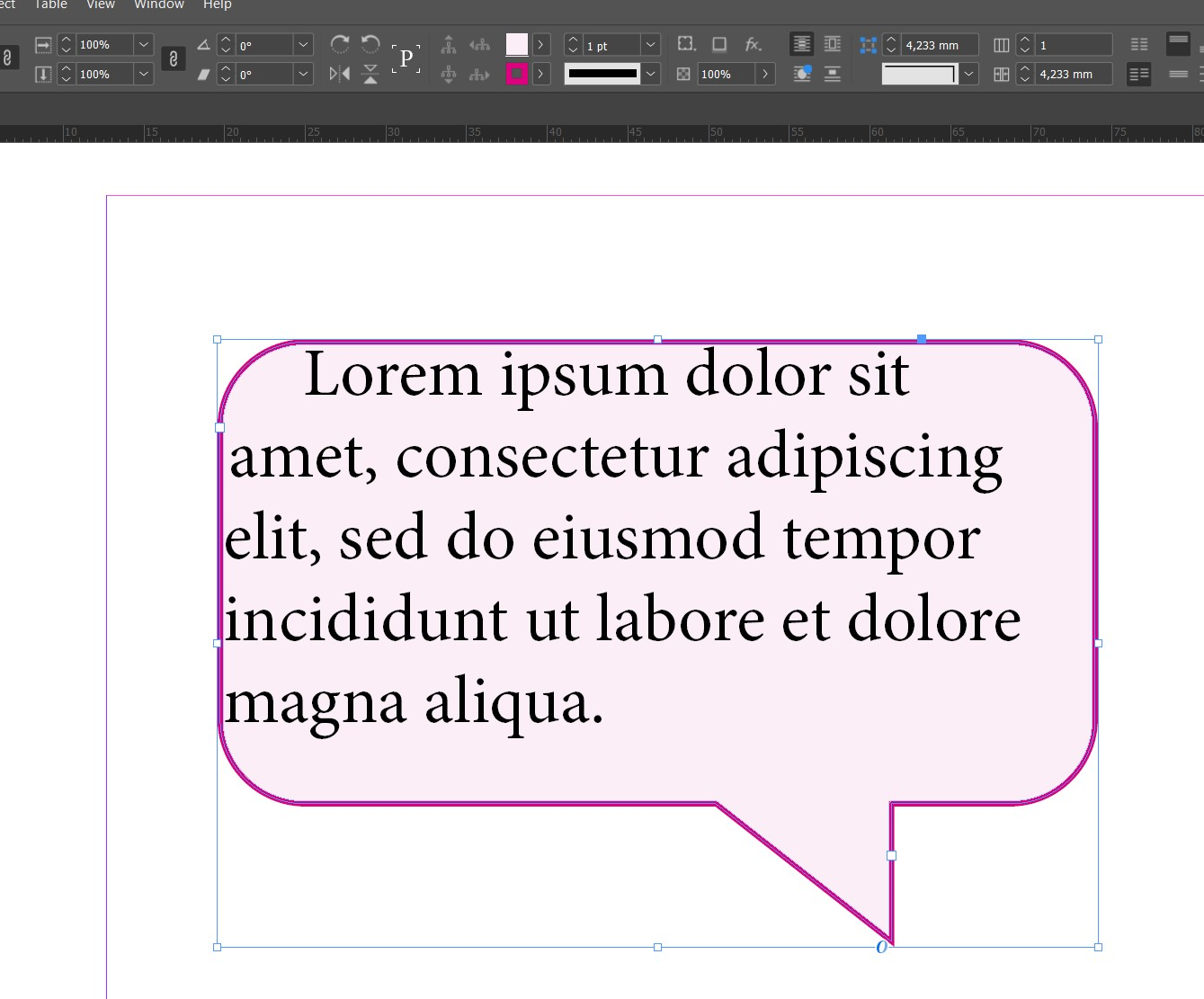The height and width of the screenshot is (999, 1204).
Task: Click the words "magna aliqua."
Action: [x=414, y=704]
